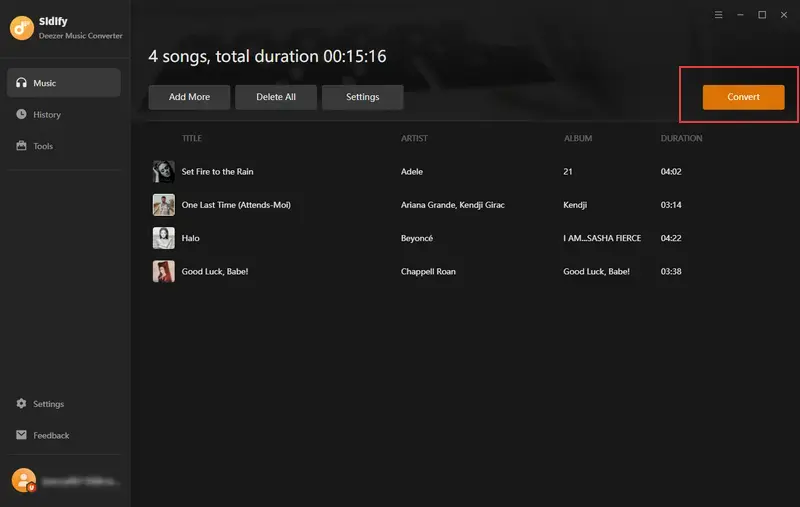Select the song title Halo
Image resolution: width=800 pixels, height=507 pixels.
pos(190,238)
